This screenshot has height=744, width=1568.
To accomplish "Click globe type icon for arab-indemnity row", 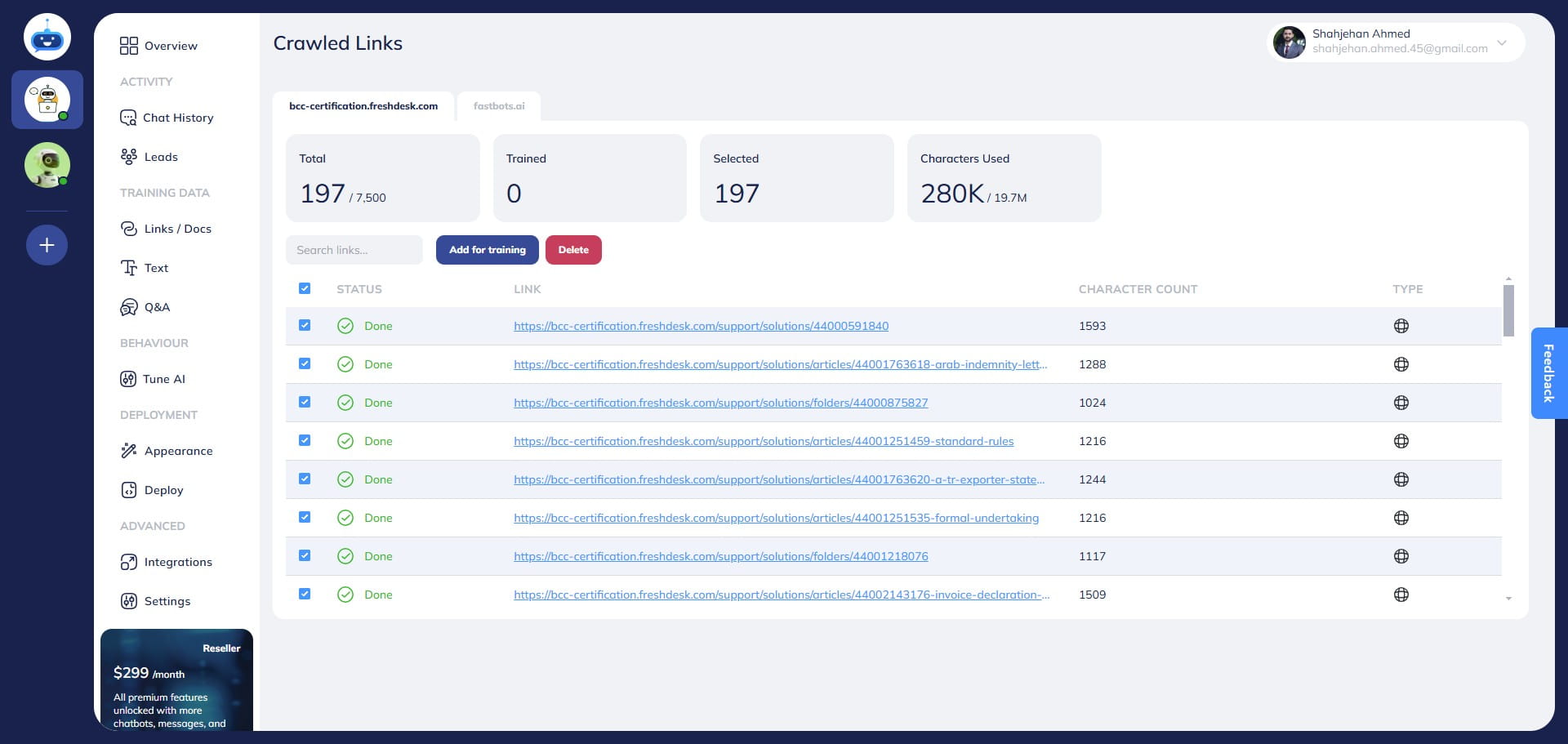I will [x=1401, y=364].
